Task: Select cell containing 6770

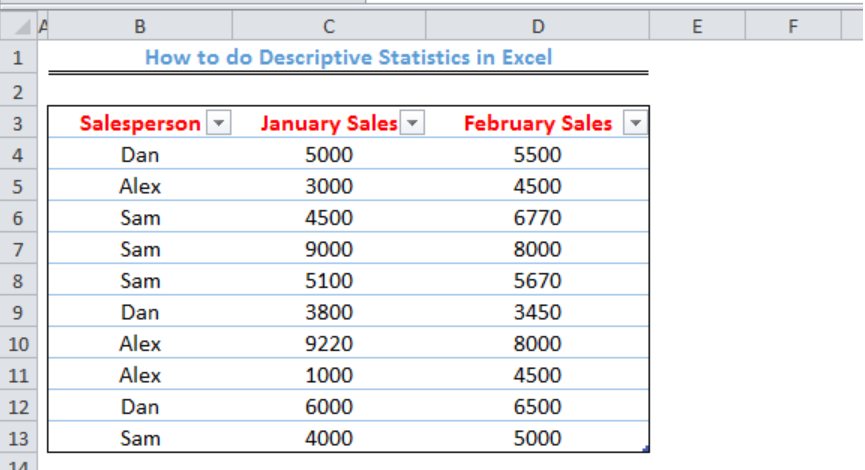Action: pos(538,218)
